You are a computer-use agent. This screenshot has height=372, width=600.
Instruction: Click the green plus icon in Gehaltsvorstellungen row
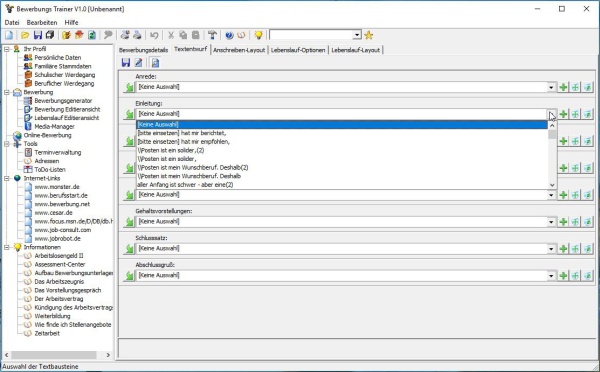563,222
